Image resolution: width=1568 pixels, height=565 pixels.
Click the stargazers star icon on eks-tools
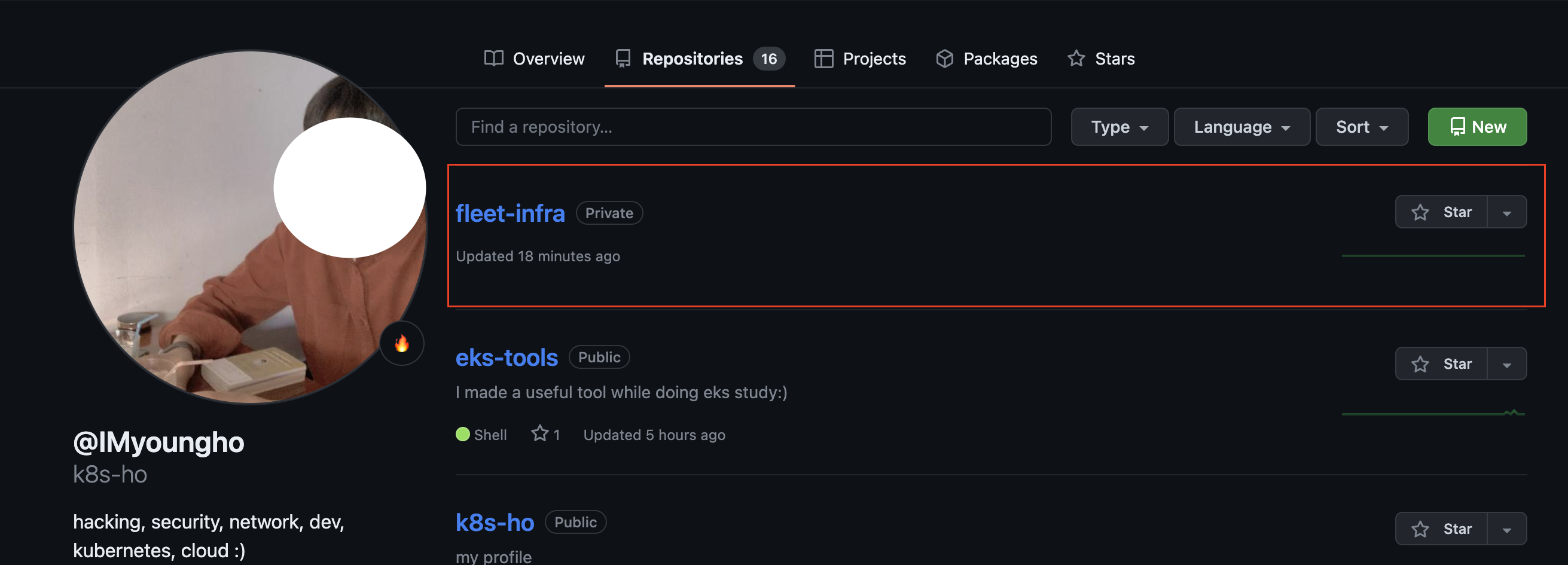pos(539,433)
